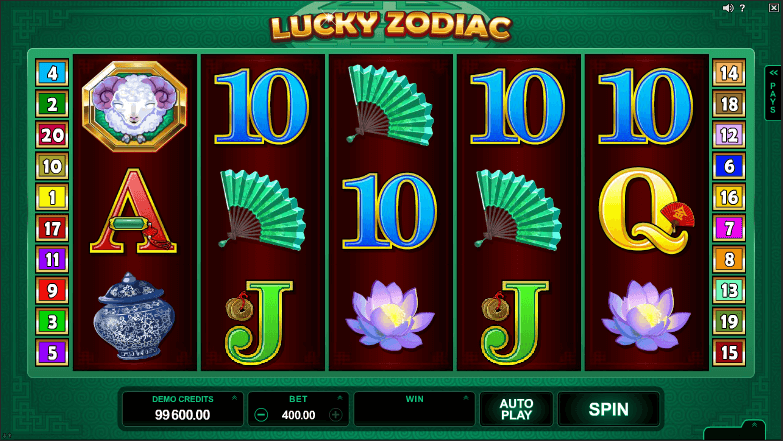783x441 pixels.
Task: Select payline number 7 marker
Action: 729,228
